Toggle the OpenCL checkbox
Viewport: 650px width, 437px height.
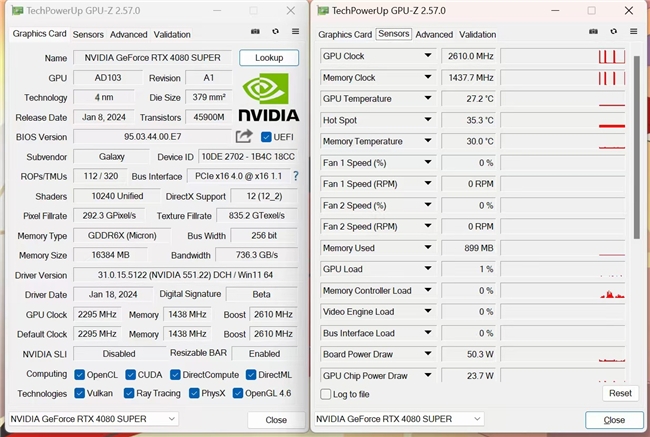(x=80, y=375)
